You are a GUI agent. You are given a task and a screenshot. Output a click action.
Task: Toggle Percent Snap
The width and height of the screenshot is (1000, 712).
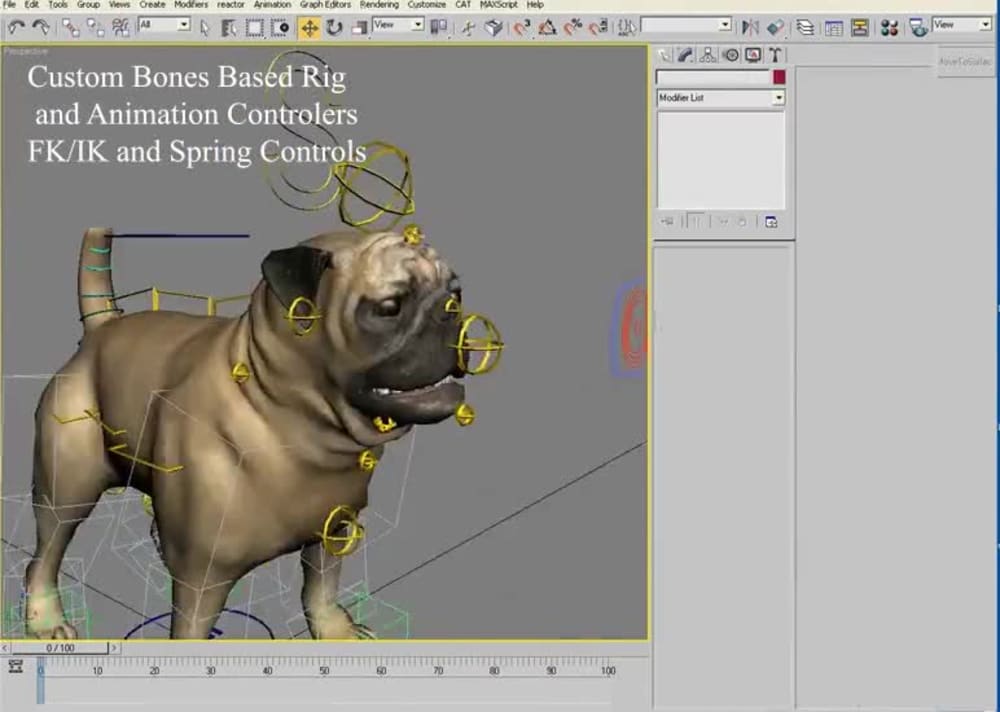click(575, 27)
